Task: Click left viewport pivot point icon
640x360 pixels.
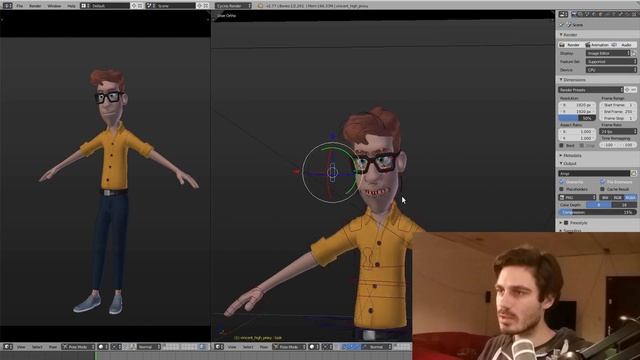Action: [116, 347]
